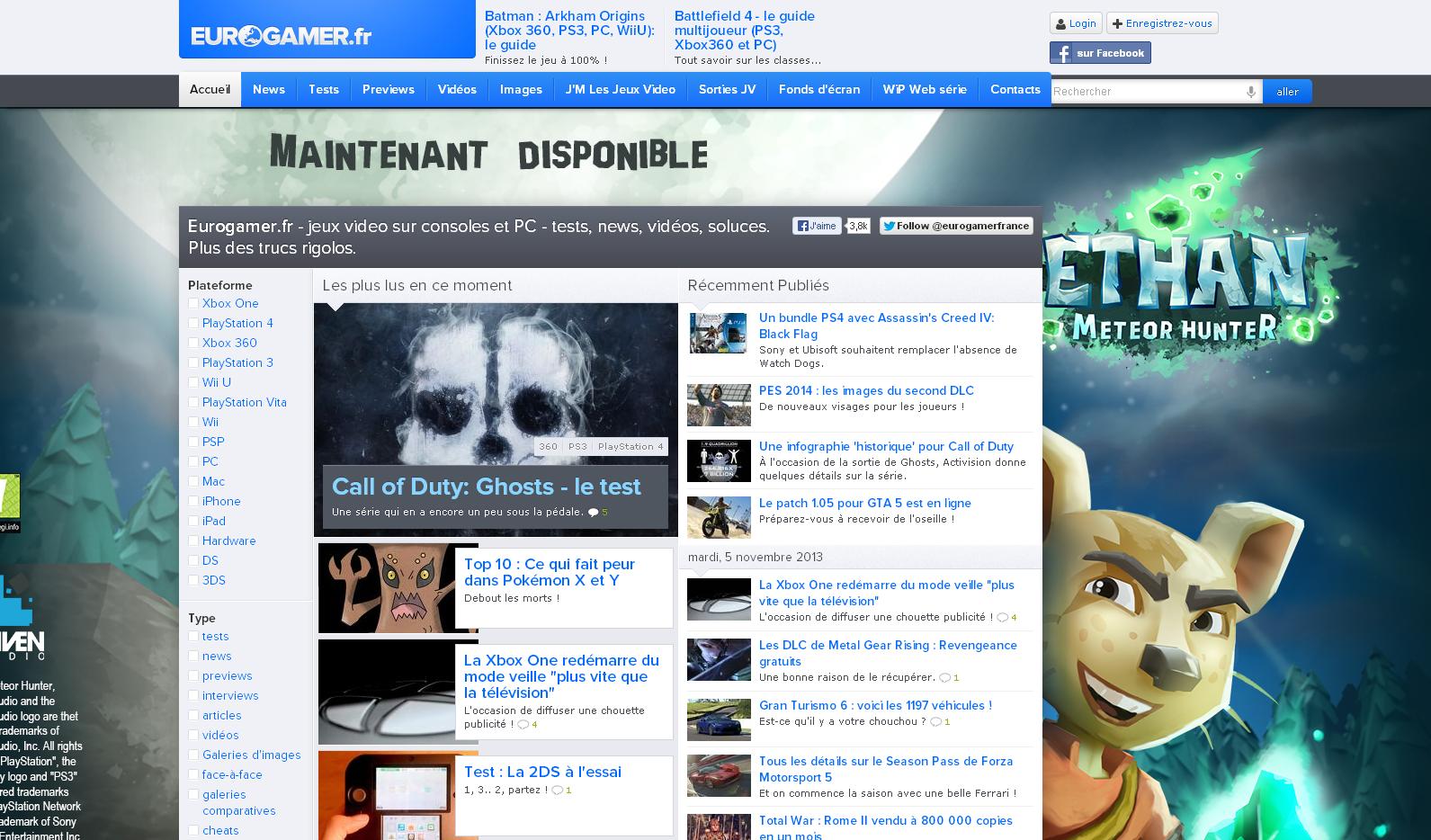
Task: Open Fonds d'écran menu item
Action: tap(819, 90)
